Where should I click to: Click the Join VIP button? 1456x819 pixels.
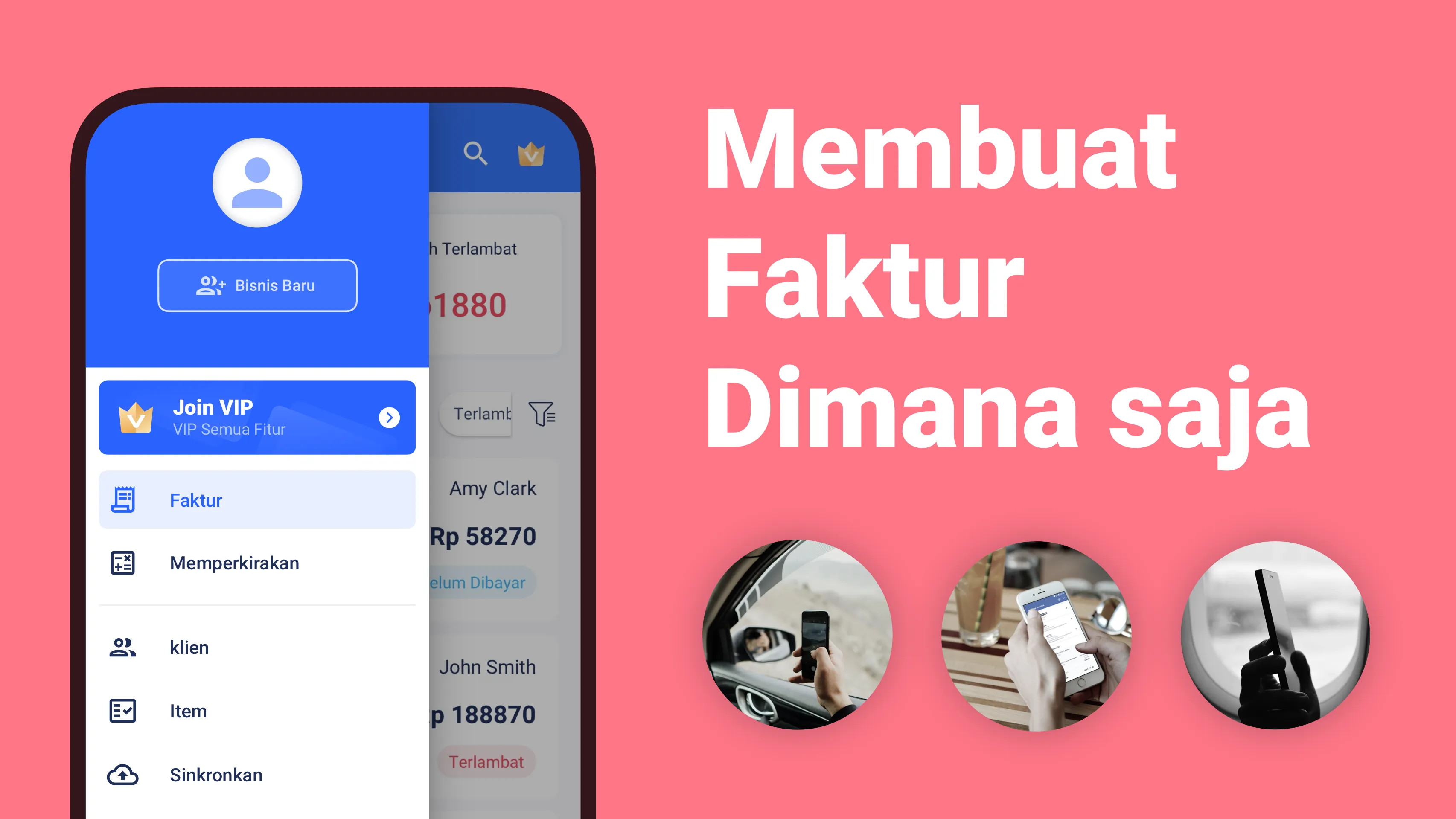[258, 417]
